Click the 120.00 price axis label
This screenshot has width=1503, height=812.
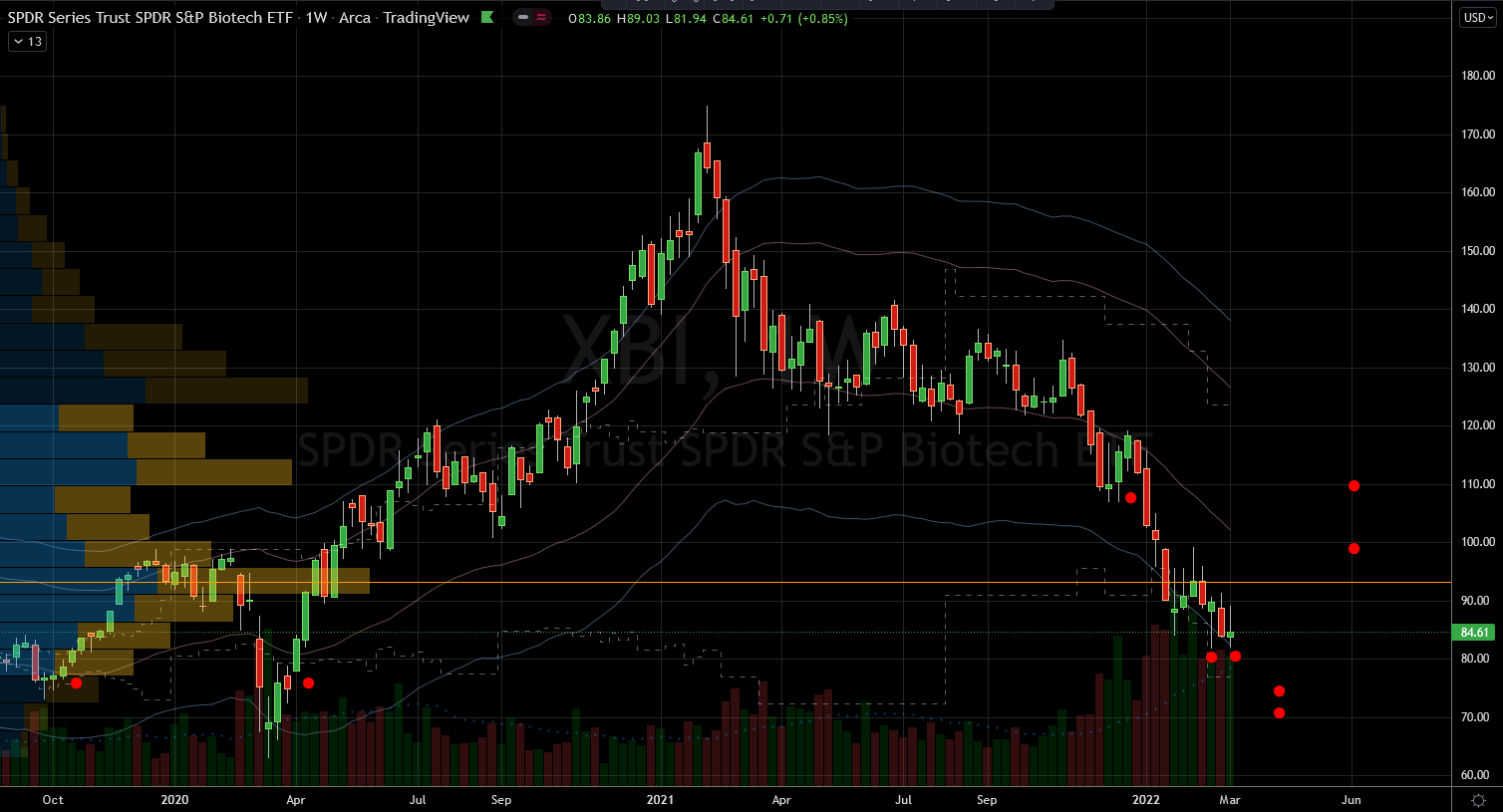point(1478,425)
